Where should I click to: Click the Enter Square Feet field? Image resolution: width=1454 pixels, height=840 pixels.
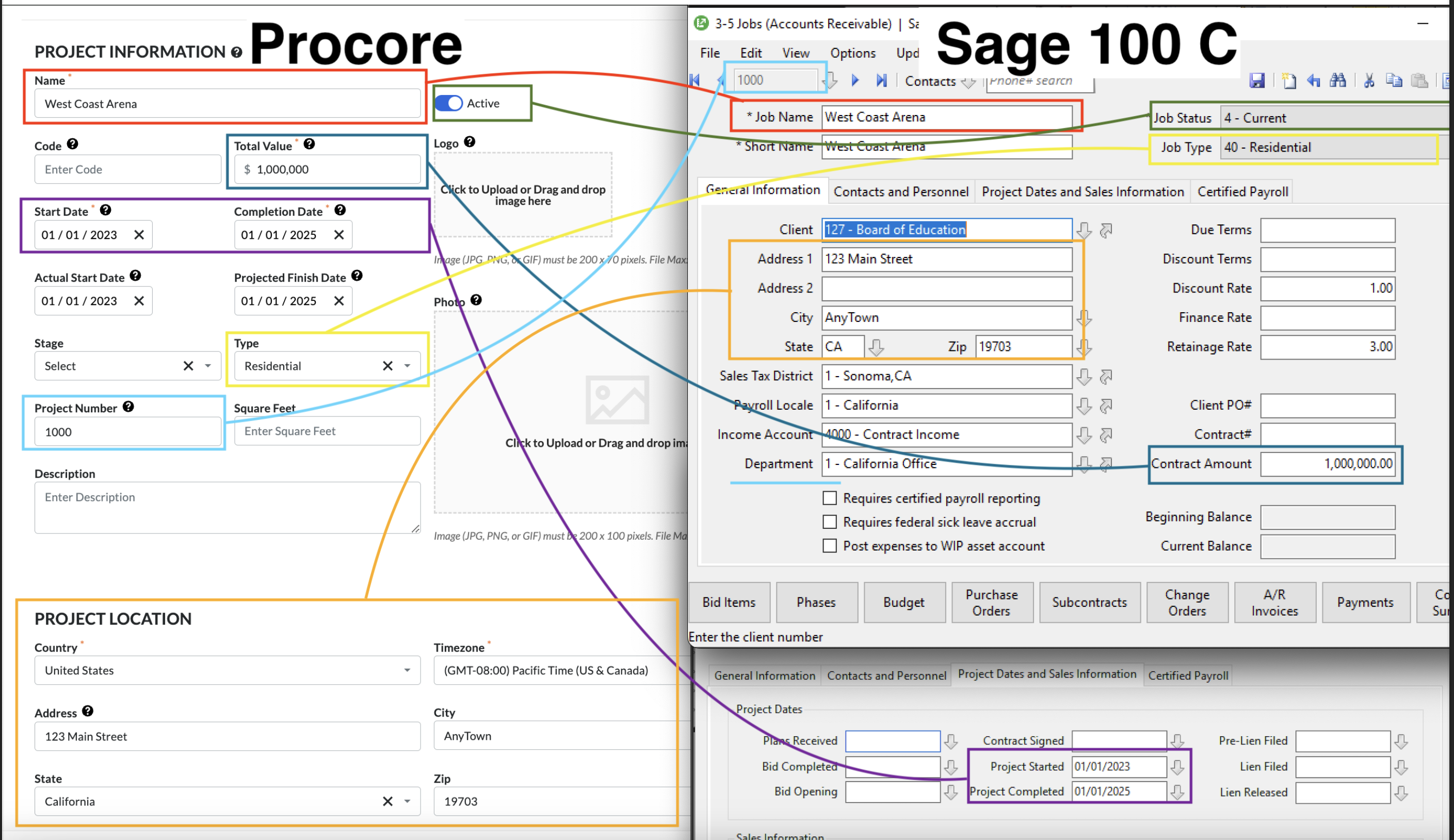pyautogui.click(x=327, y=431)
